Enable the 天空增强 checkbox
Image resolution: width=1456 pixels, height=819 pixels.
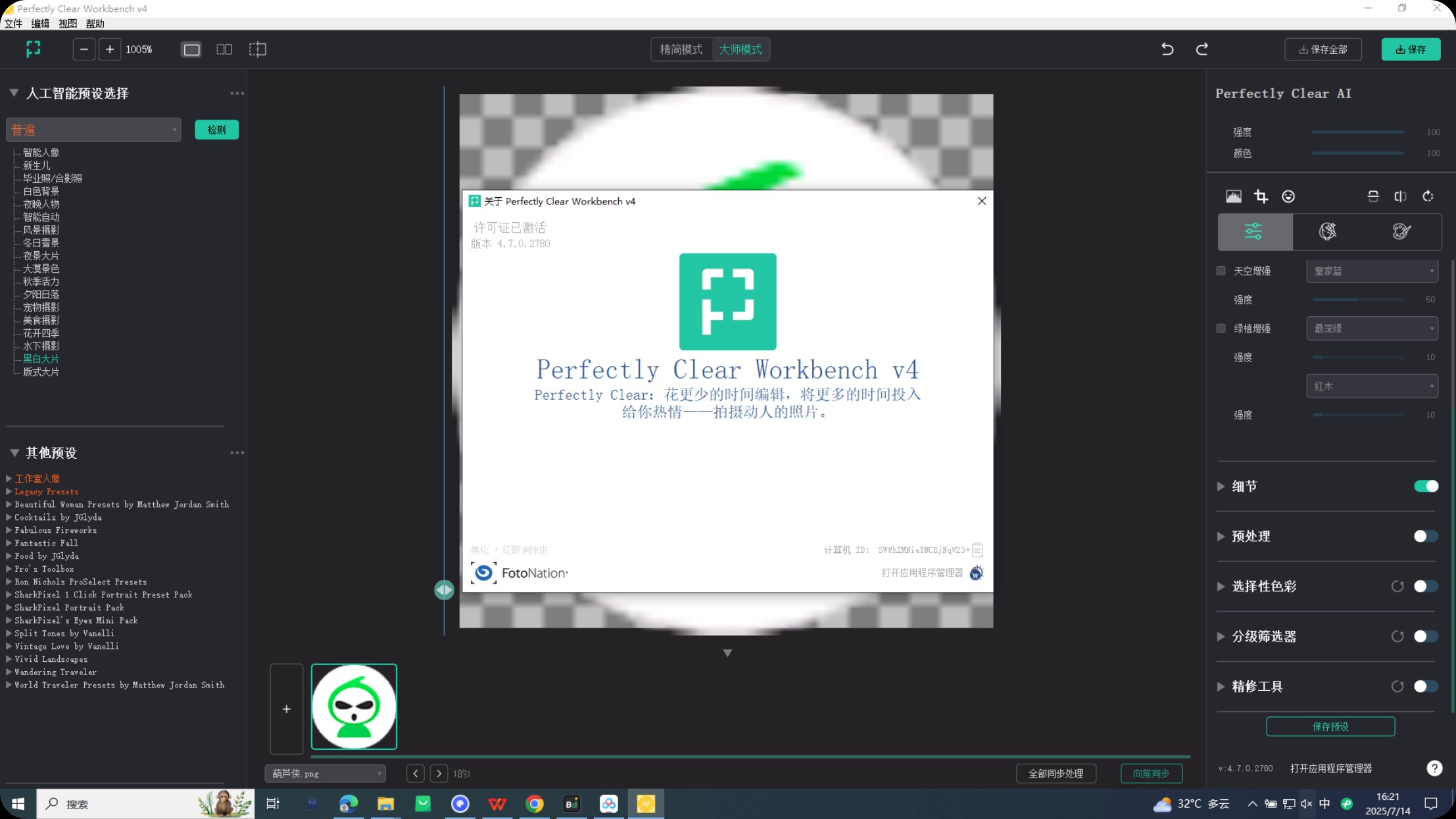1221,271
